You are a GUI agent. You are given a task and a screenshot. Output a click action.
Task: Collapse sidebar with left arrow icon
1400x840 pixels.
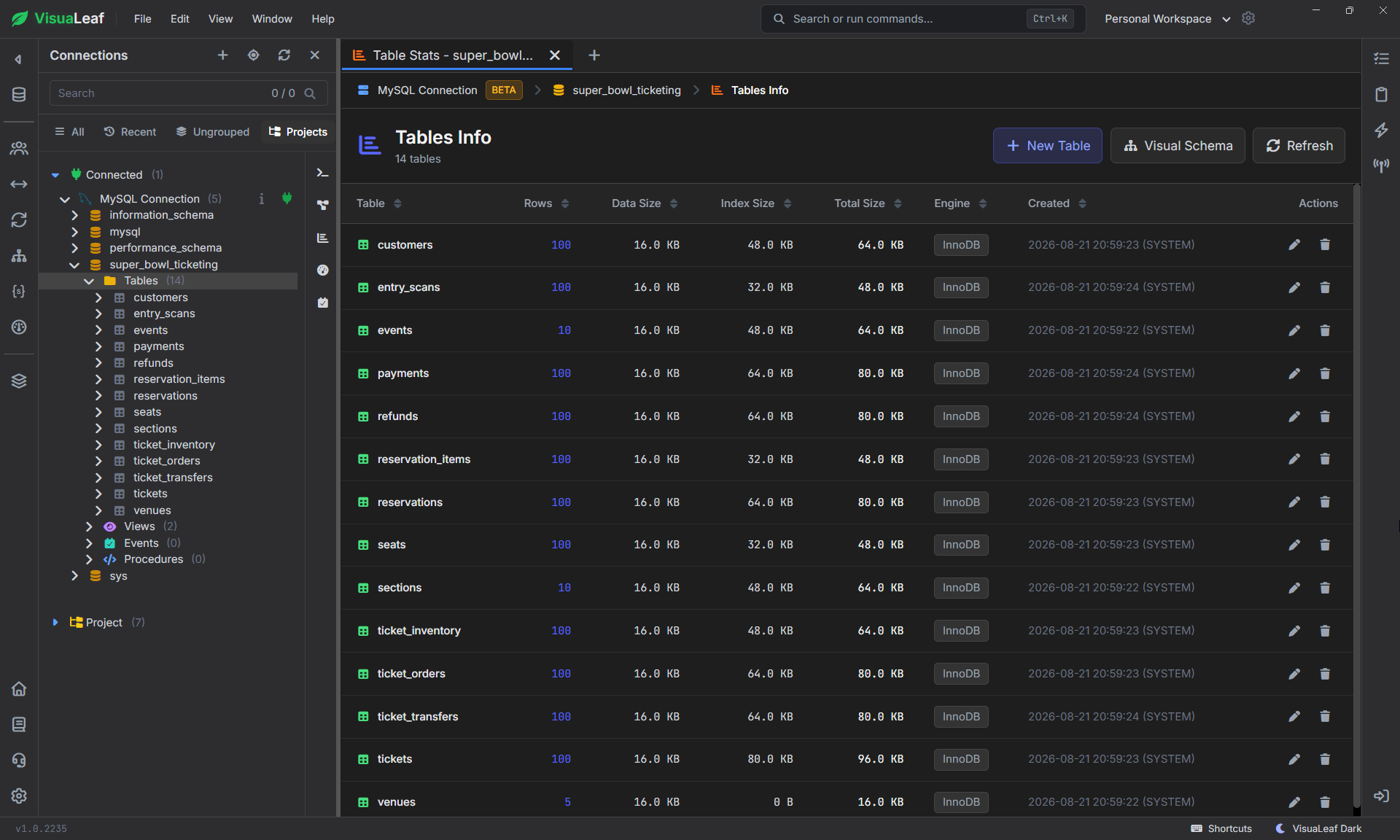(x=19, y=59)
